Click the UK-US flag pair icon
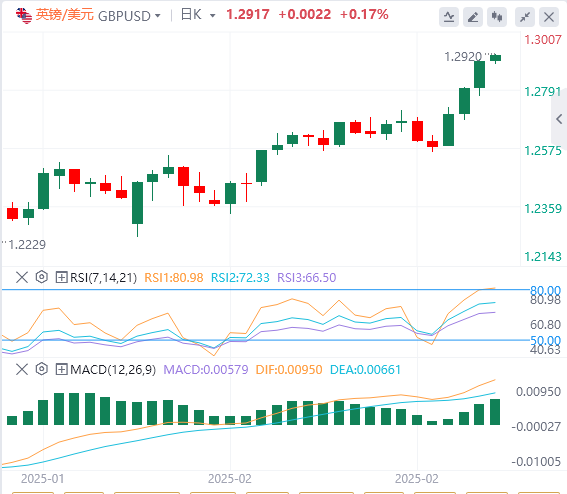 tap(24, 16)
